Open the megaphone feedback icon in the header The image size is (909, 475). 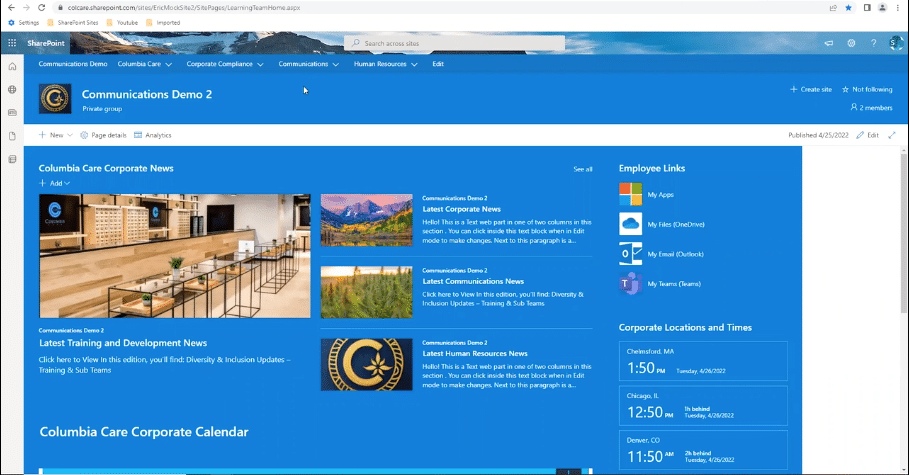(829, 43)
